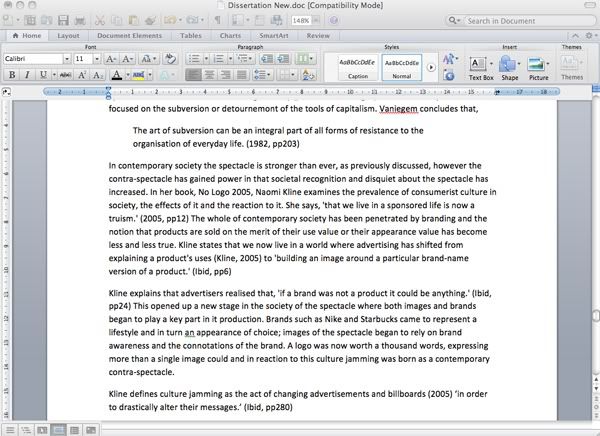Open ribbon settings gear dropdown
This screenshot has width=600, height=436.
592,36
